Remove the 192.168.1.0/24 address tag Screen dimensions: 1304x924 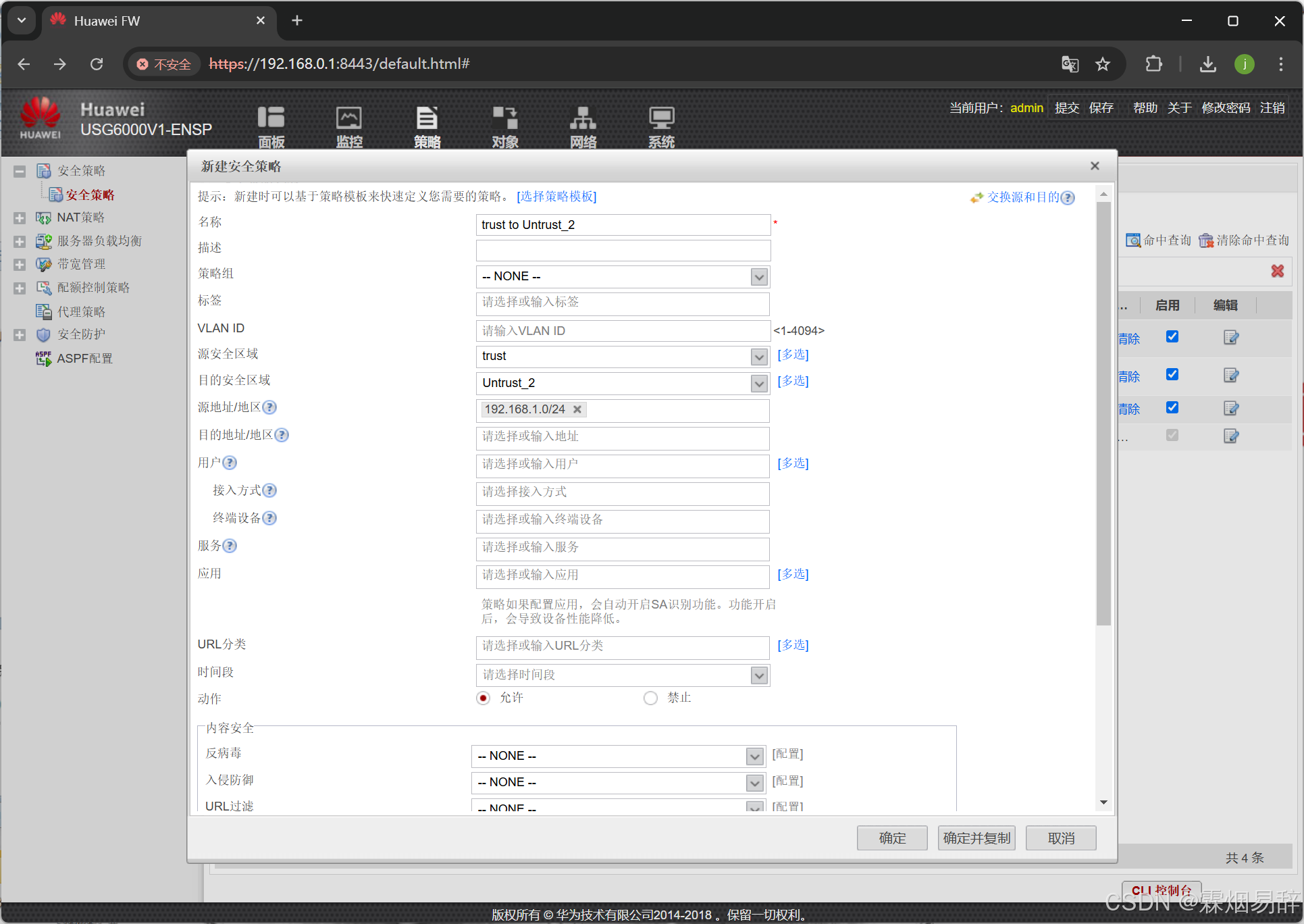(577, 409)
